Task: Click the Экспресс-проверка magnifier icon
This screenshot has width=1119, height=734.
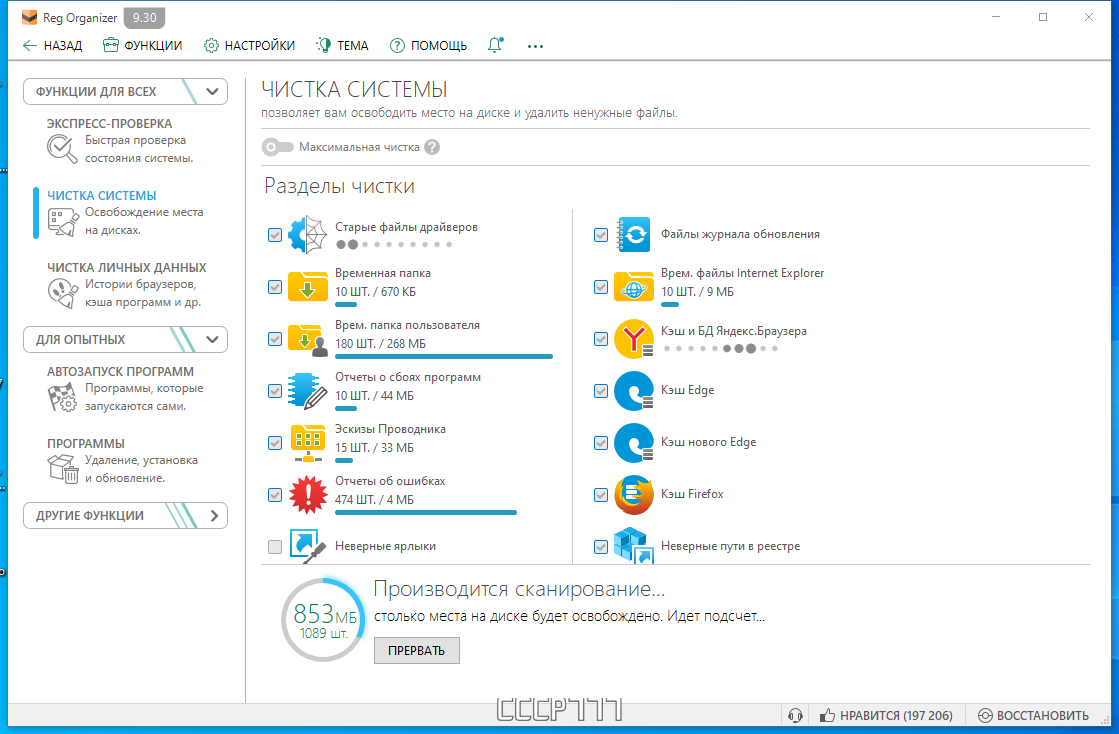Action: 62,149
